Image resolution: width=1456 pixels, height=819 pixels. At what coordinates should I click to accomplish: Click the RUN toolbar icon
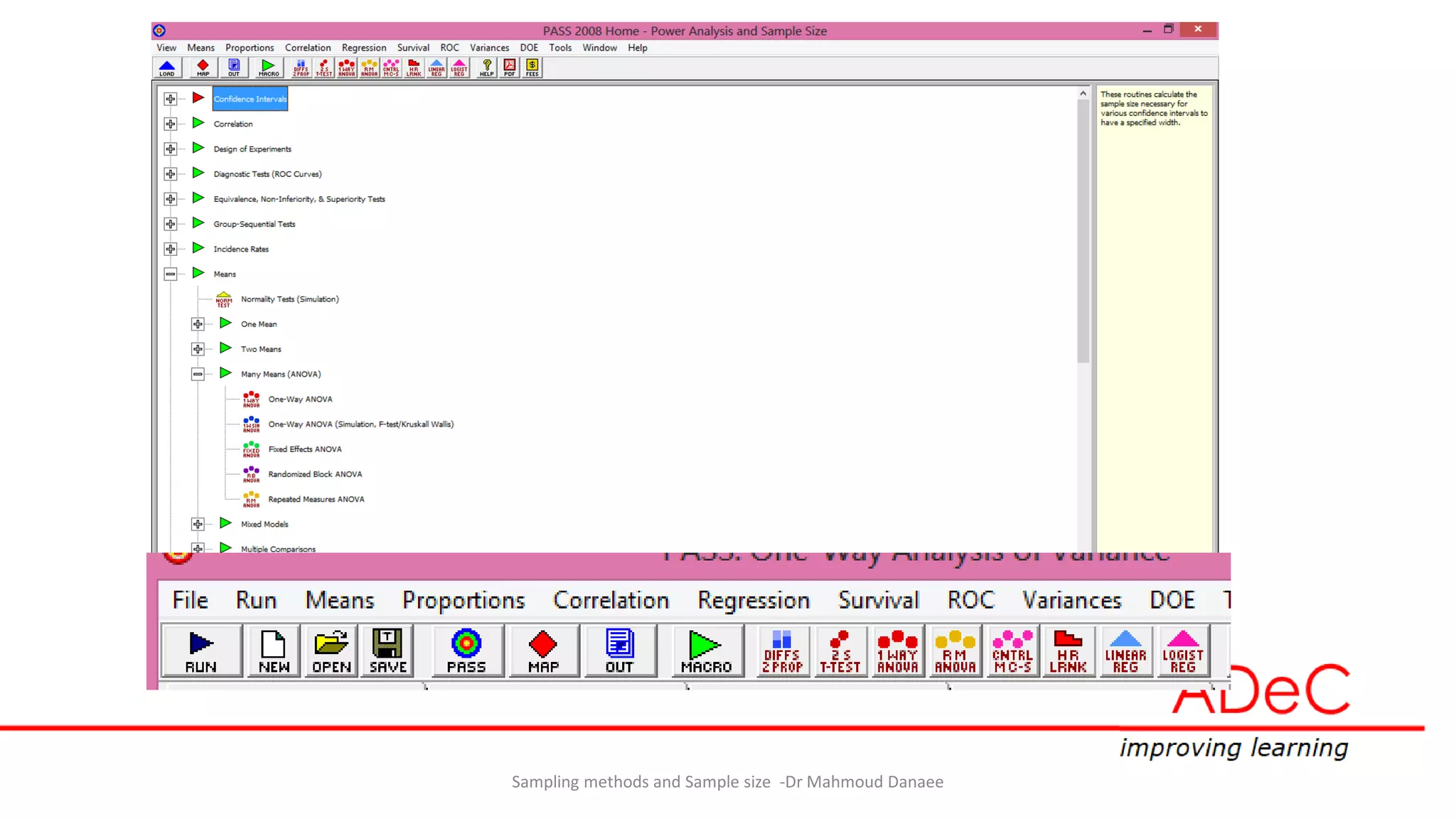pos(200,651)
